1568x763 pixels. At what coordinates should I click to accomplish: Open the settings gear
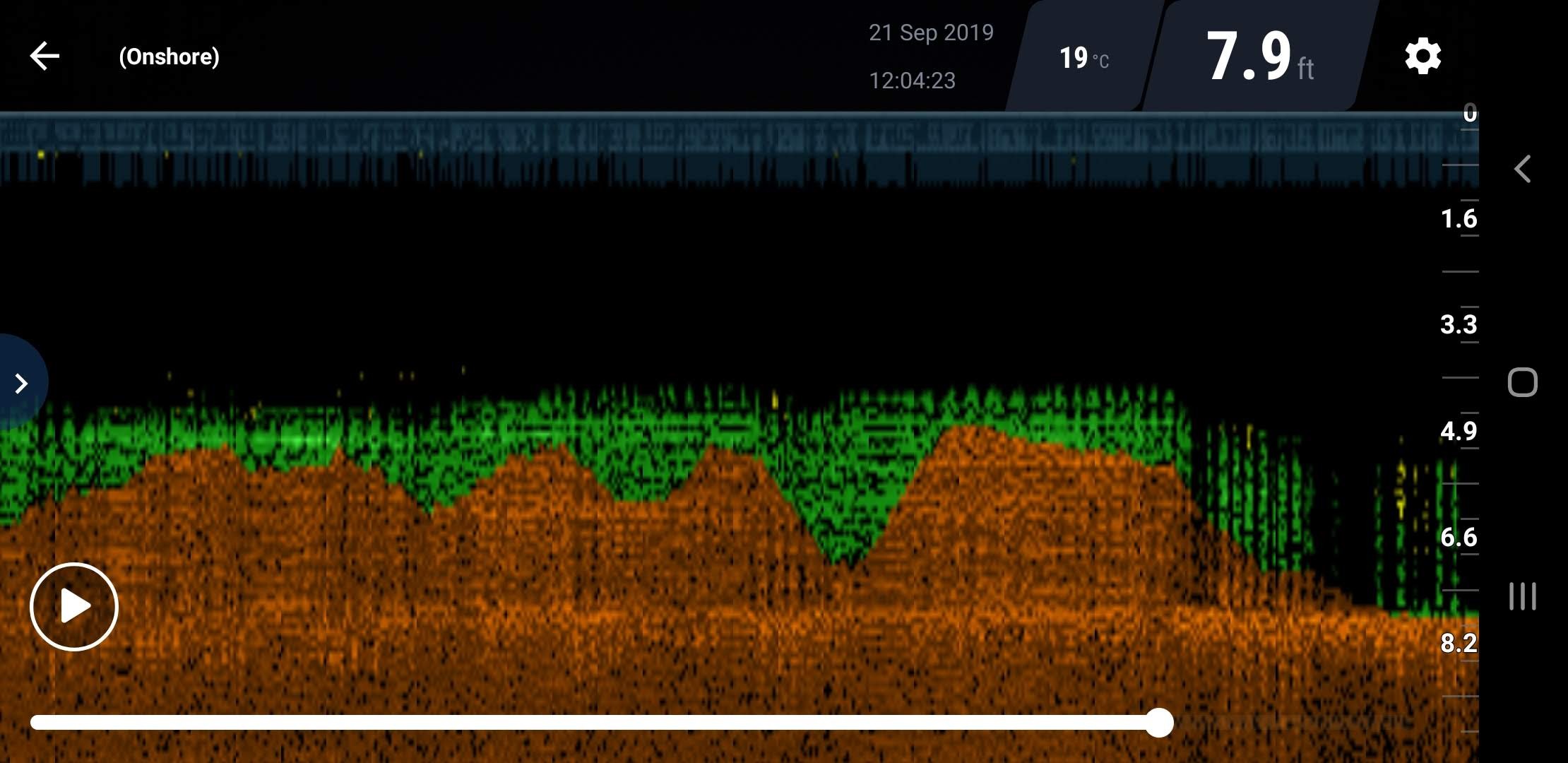click(x=1423, y=57)
